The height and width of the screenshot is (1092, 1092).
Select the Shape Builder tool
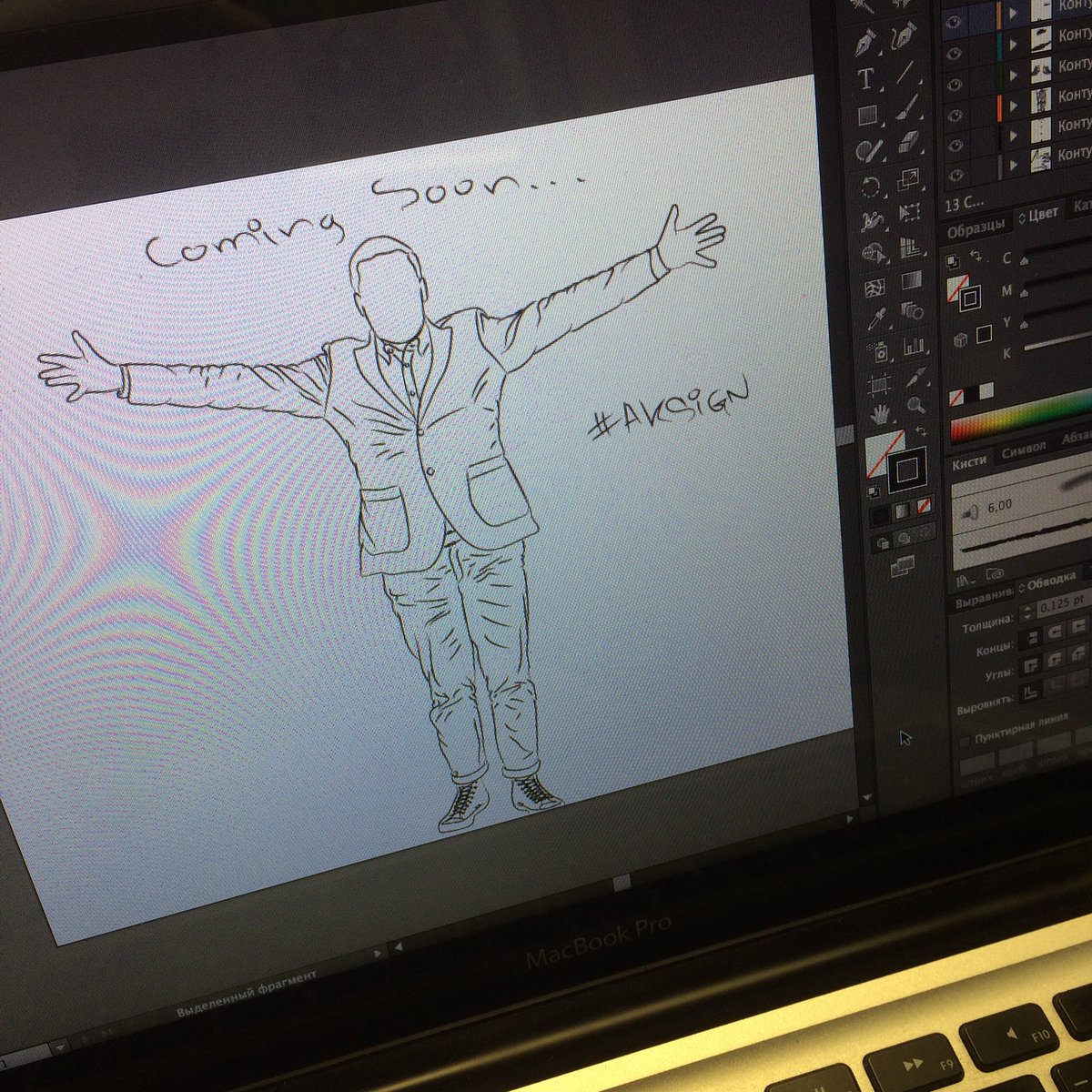[875, 253]
